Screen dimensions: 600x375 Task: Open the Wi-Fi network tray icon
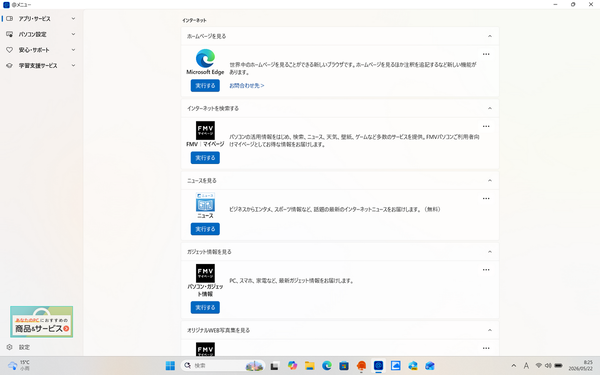(539, 365)
